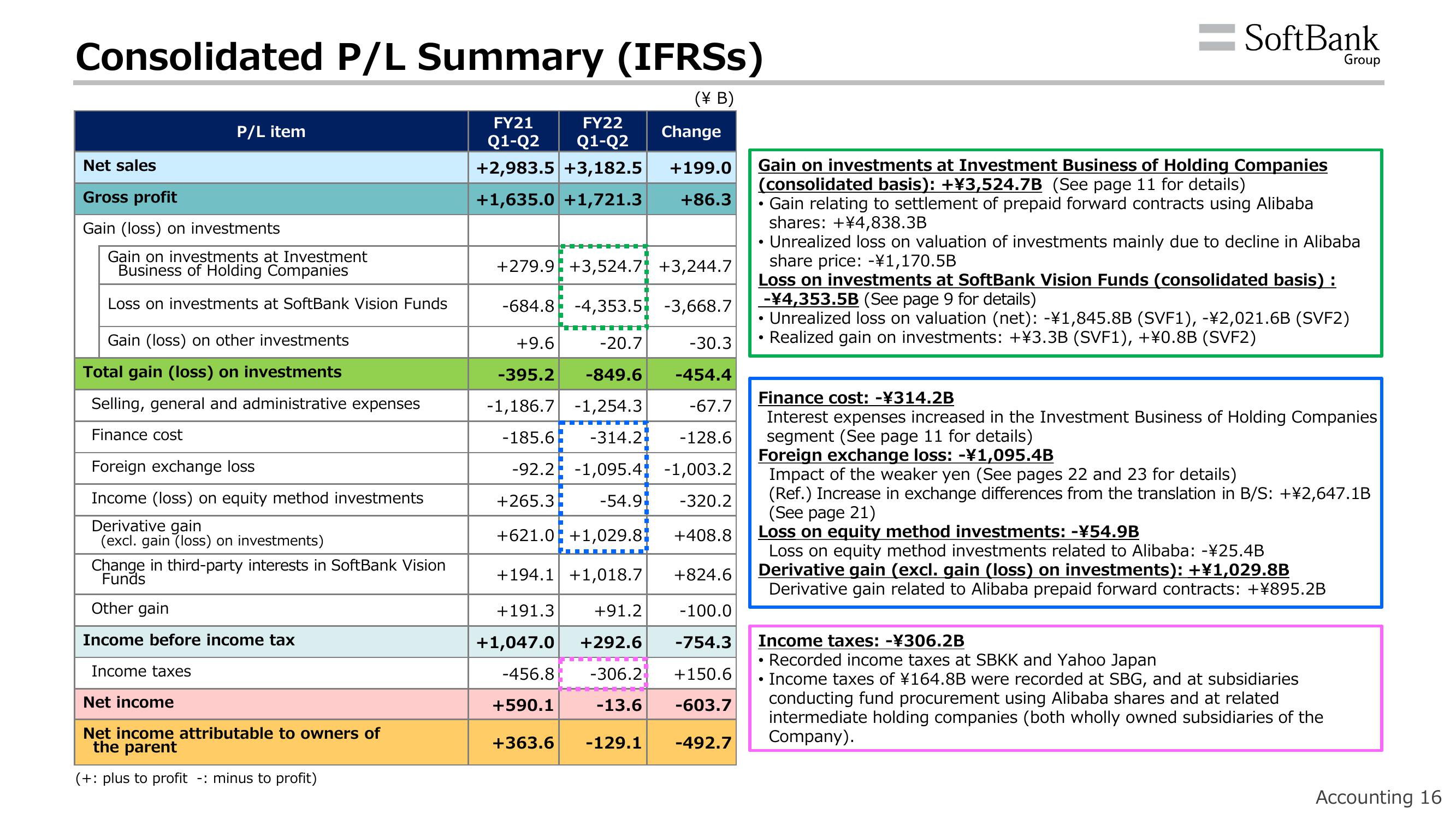The height and width of the screenshot is (819, 1456).
Task: Click the 'Accounting 16' page number
Action: tap(1378, 797)
